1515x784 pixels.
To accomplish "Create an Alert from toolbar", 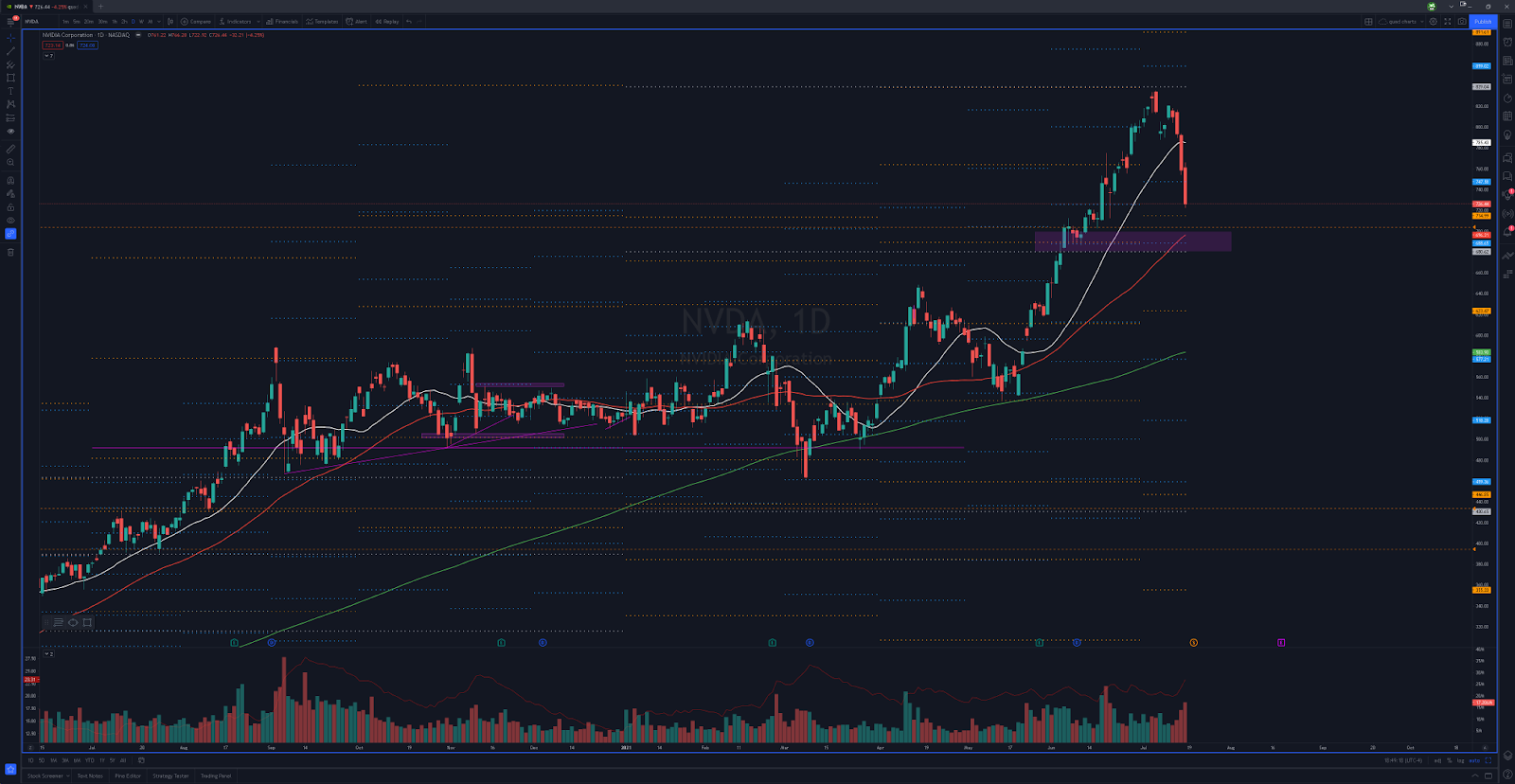I will coord(356,21).
